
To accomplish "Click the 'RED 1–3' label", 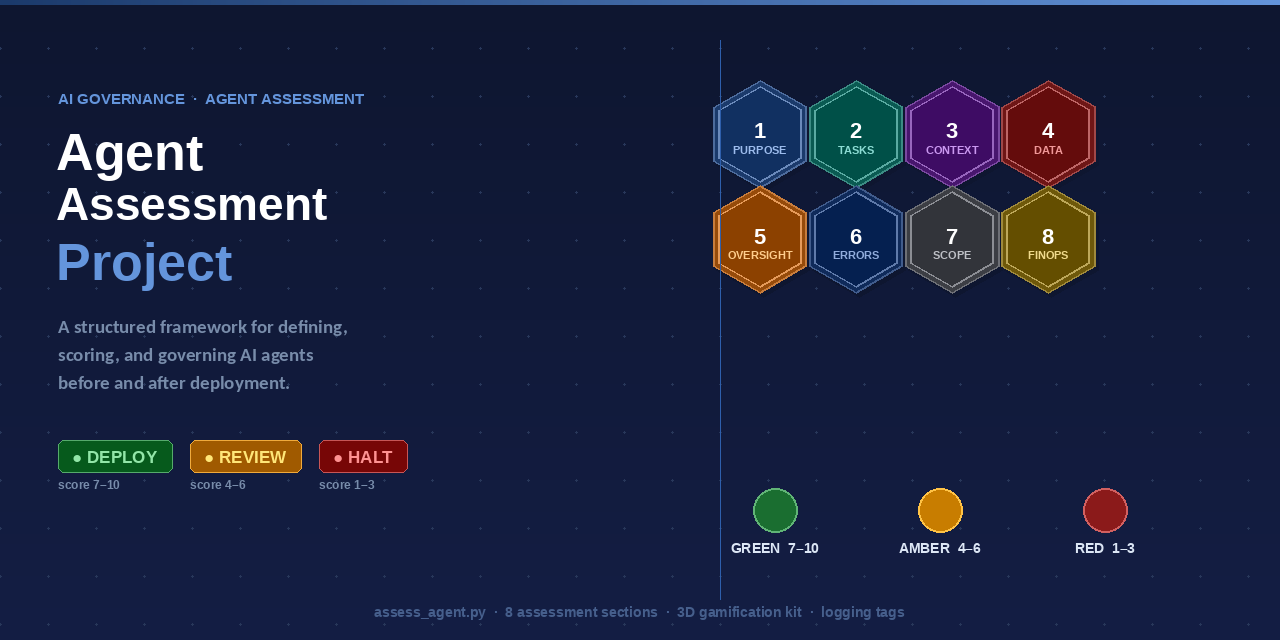I will click(x=1105, y=548).
